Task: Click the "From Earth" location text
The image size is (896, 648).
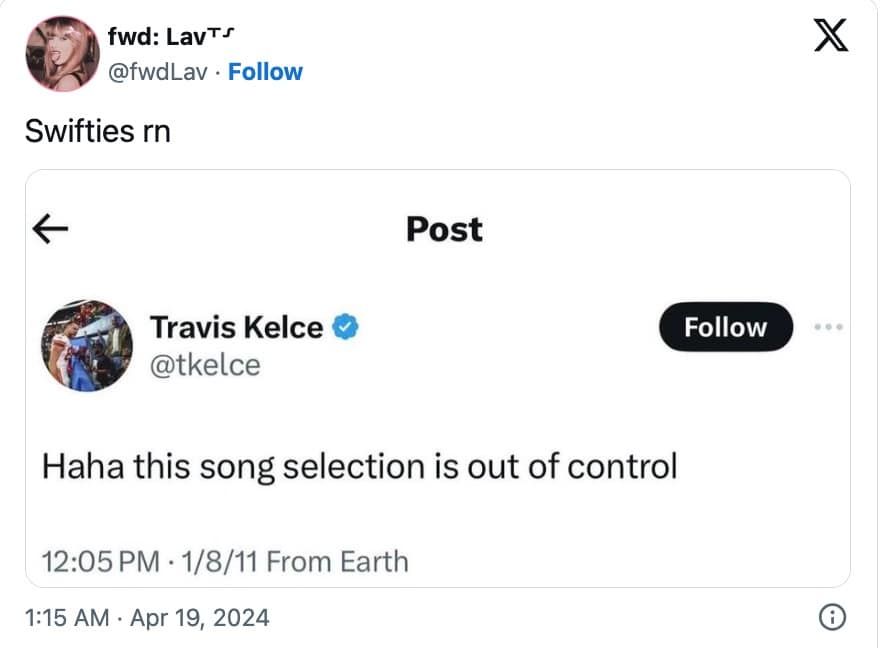Action: (x=337, y=561)
